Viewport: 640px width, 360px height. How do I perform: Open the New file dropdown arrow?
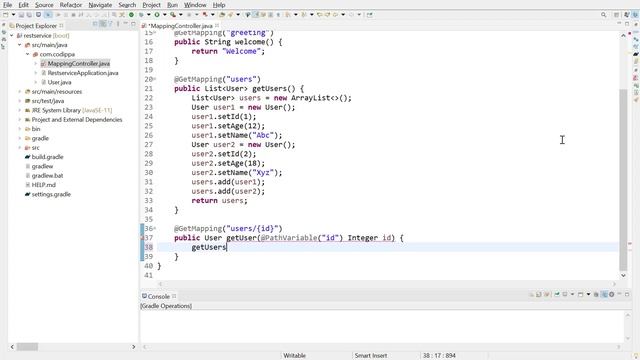click(13, 15)
